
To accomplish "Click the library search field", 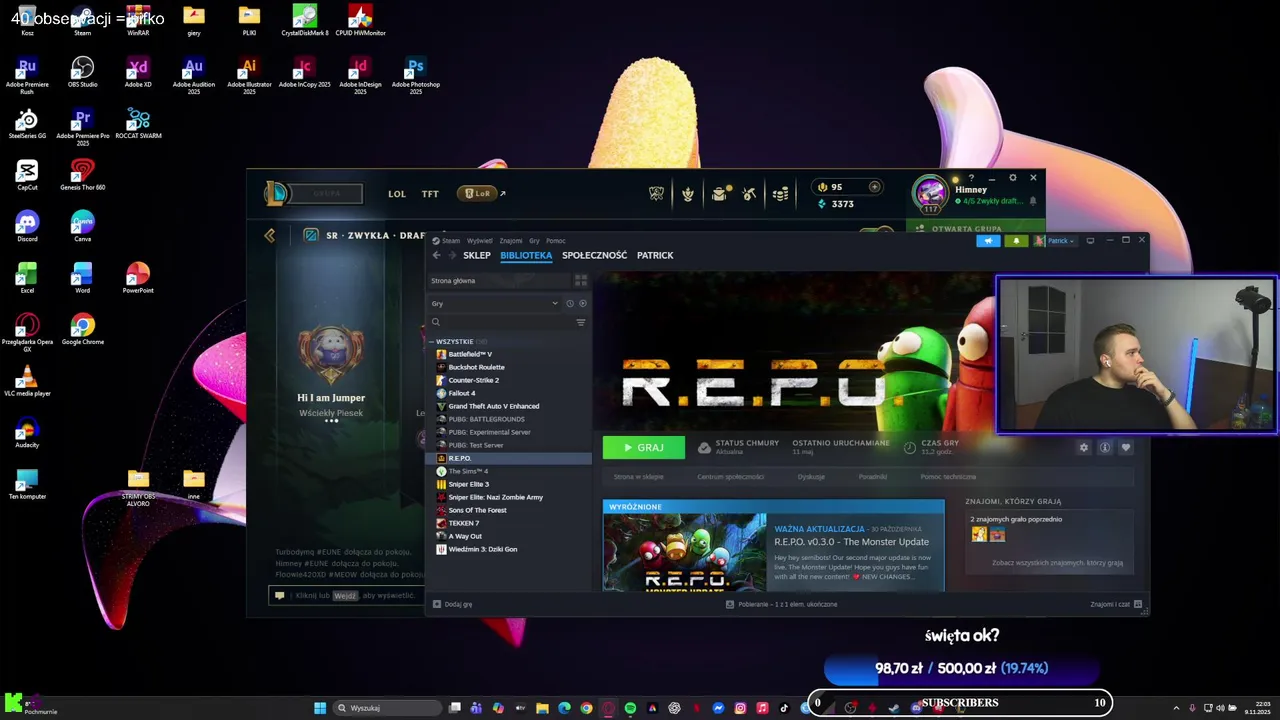I will [500, 322].
